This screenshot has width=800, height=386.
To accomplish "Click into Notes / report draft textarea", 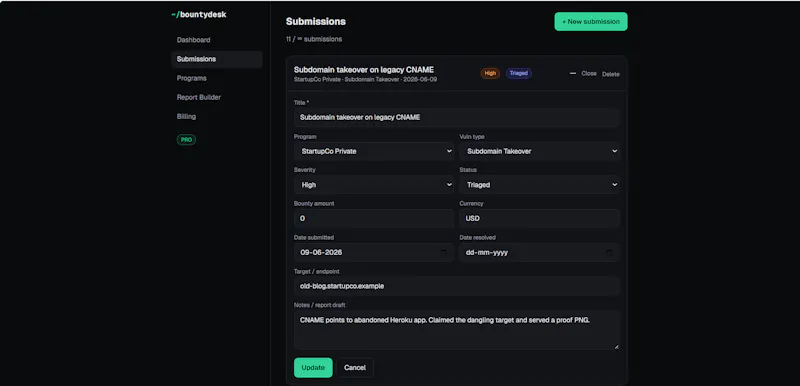I will pos(457,330).
